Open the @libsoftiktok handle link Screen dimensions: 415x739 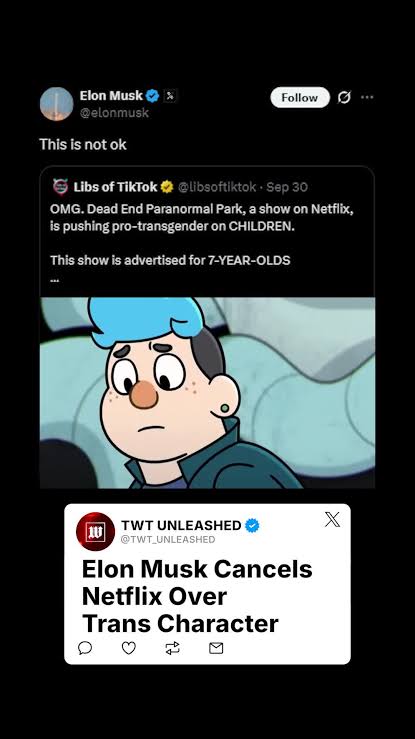coord(217,187)
